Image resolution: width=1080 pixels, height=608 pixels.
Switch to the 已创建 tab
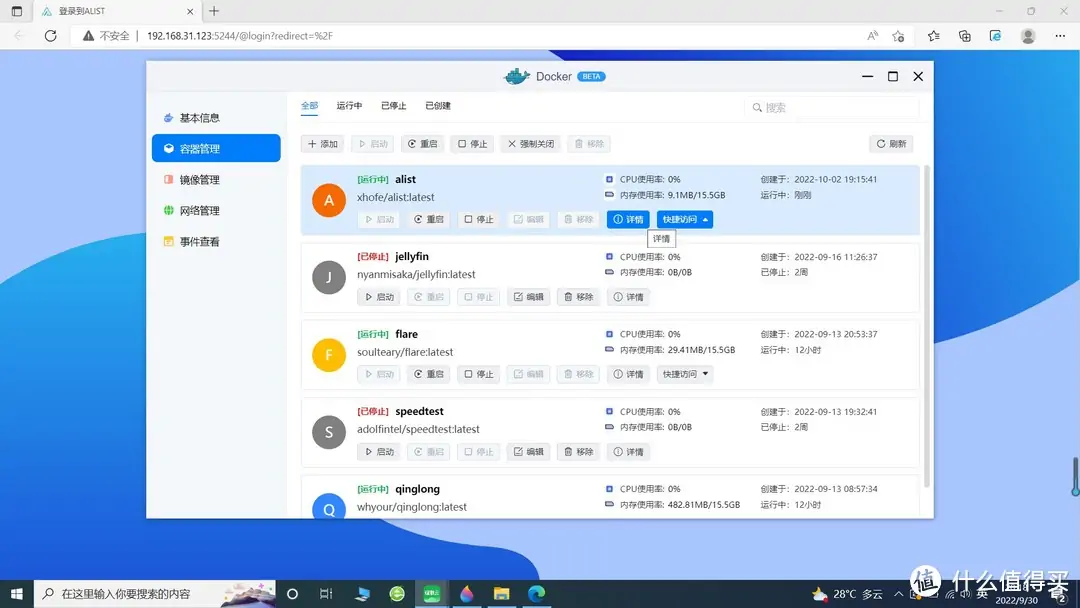[437, 105]
